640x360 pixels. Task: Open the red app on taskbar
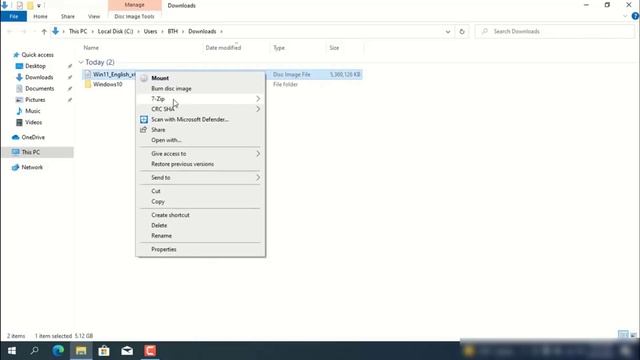coord(150,351)
